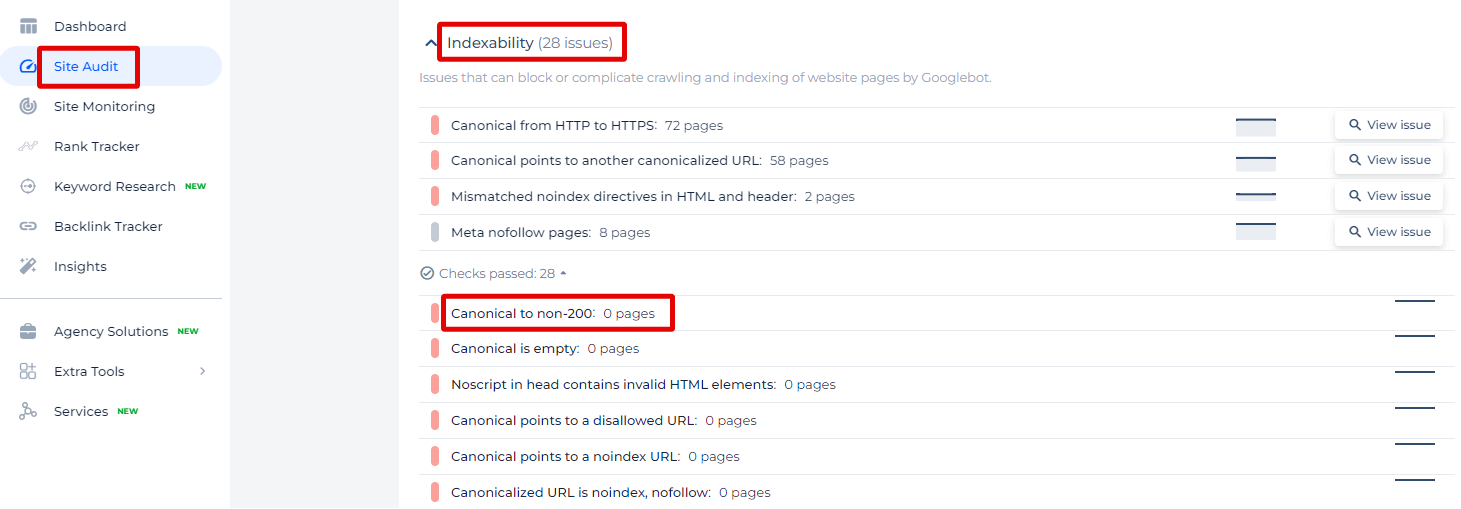
Task: Open Services in the sidebar
Action: click(x=81, y=411)
